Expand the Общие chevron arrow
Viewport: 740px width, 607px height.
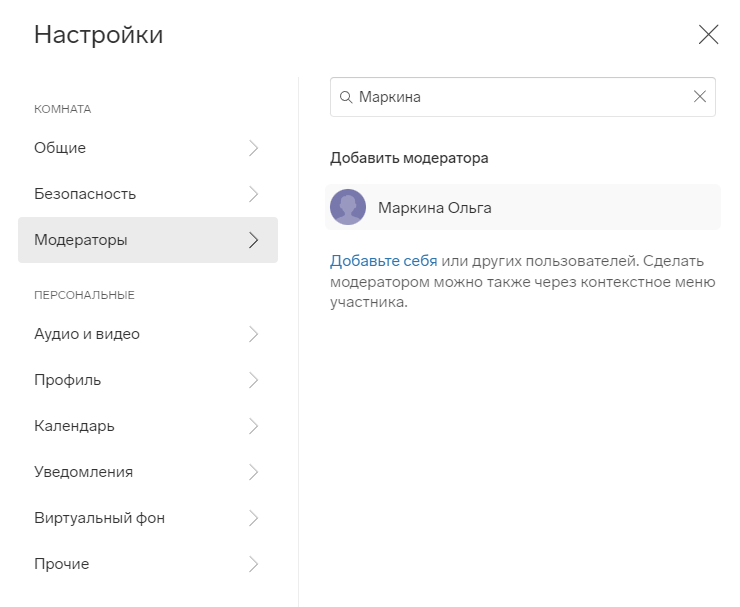[x=253, y=148]
